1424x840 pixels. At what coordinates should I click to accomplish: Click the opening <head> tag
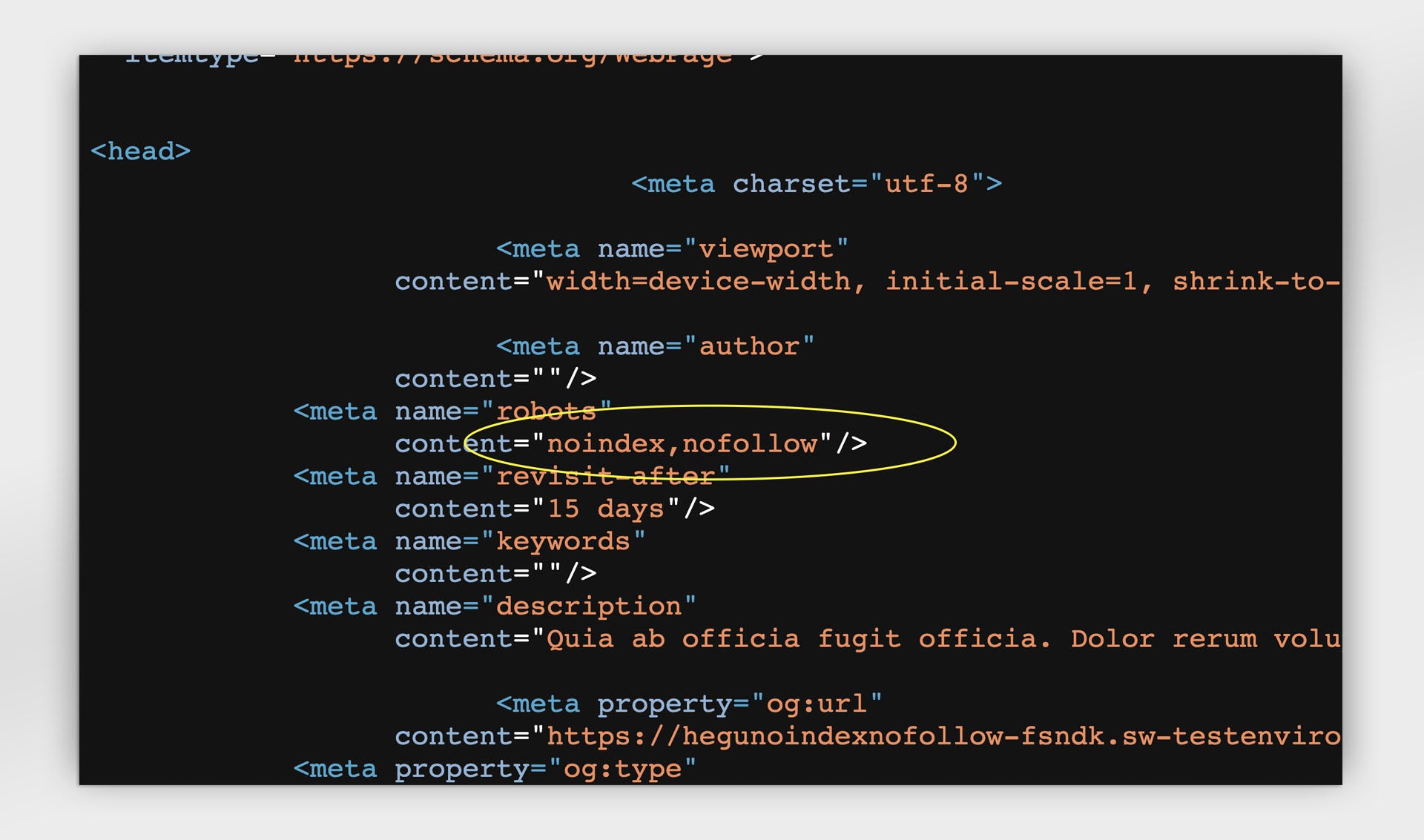[140, 151]
